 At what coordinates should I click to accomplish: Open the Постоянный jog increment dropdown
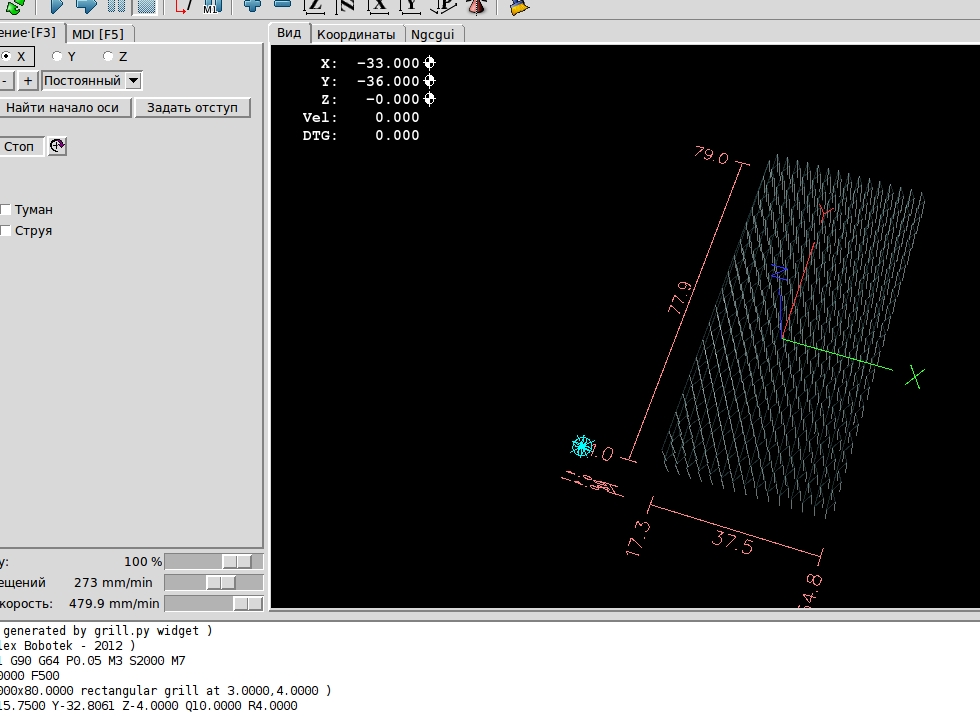click(x=134, y=81)
